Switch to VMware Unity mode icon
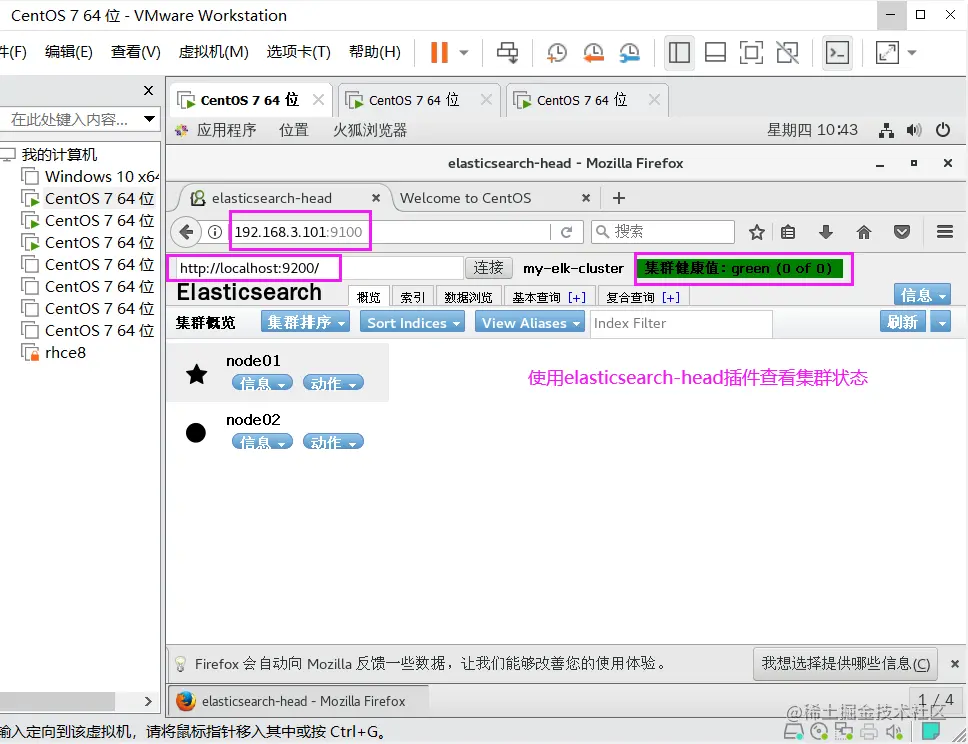 click(x=788, y=52)
